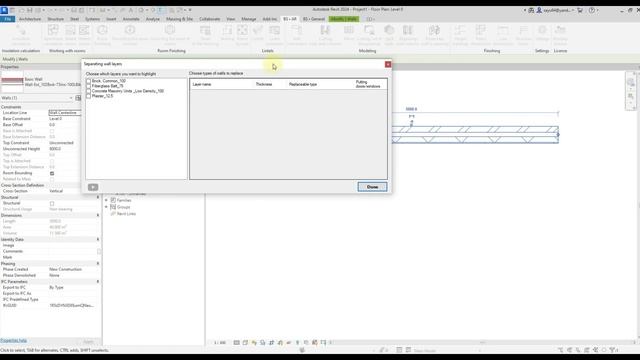This screenshot has width=640, height=360.
Task: Toggle the Room Bounding checkbox
Action: 52,173
